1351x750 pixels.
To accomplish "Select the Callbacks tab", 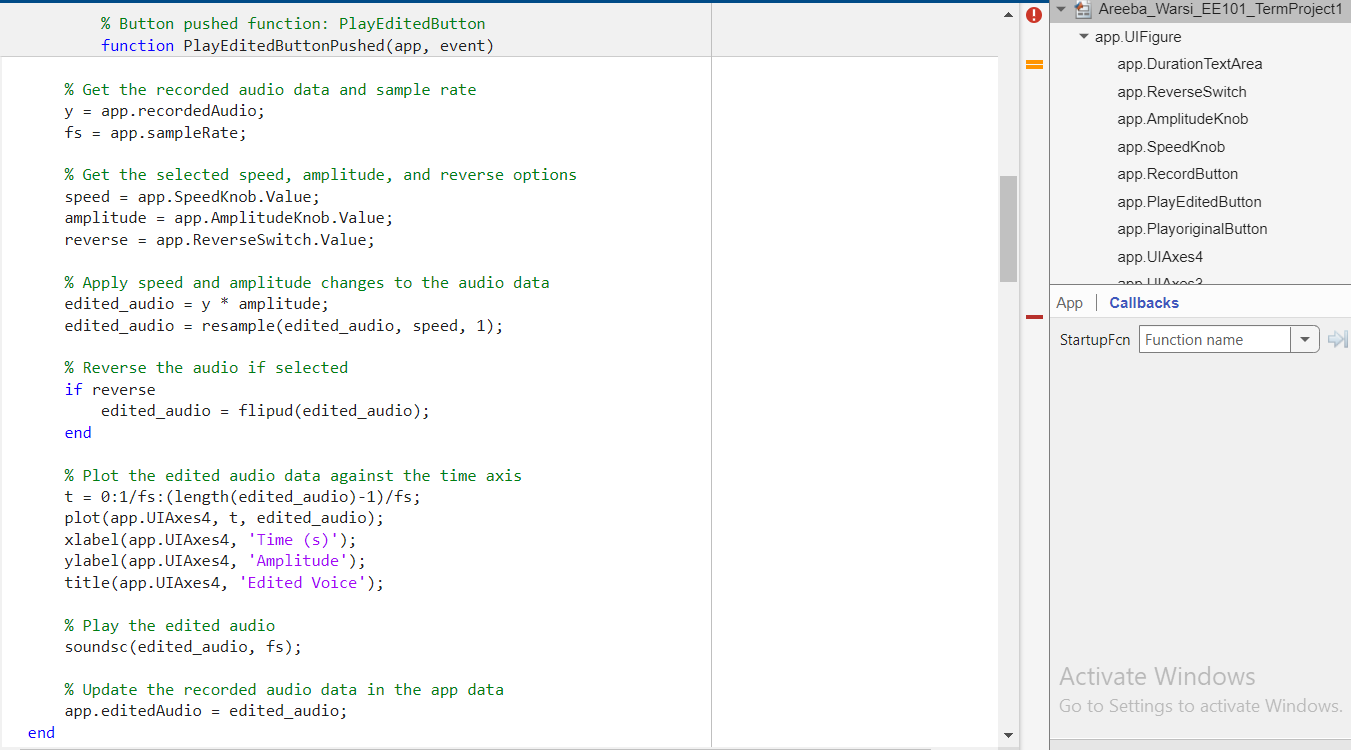I will [x=1143, y=302].
